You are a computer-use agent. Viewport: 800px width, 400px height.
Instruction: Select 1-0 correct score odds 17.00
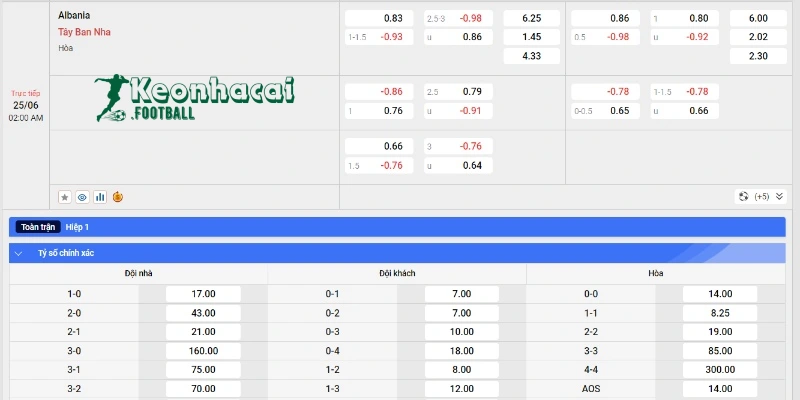203,294
